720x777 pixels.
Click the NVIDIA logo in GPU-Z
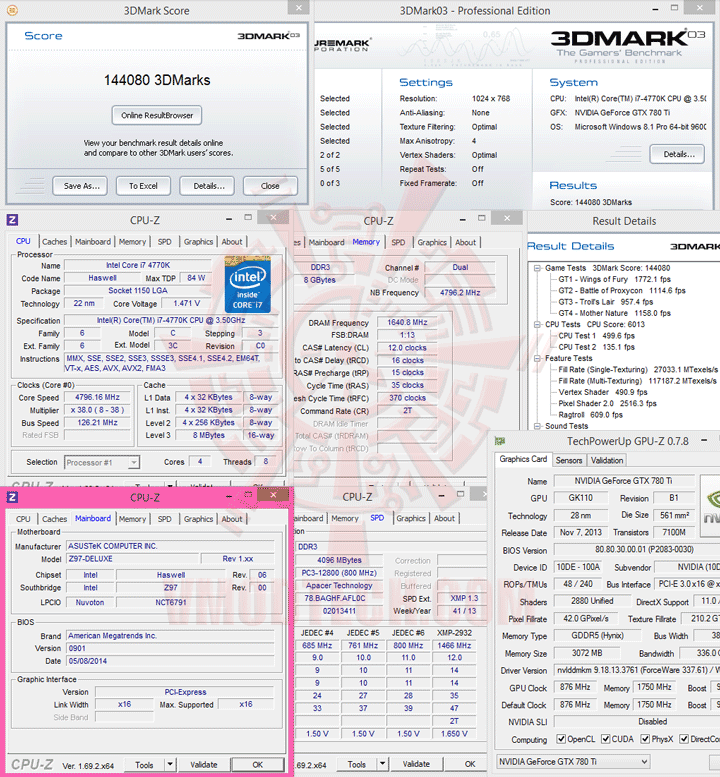711,505
